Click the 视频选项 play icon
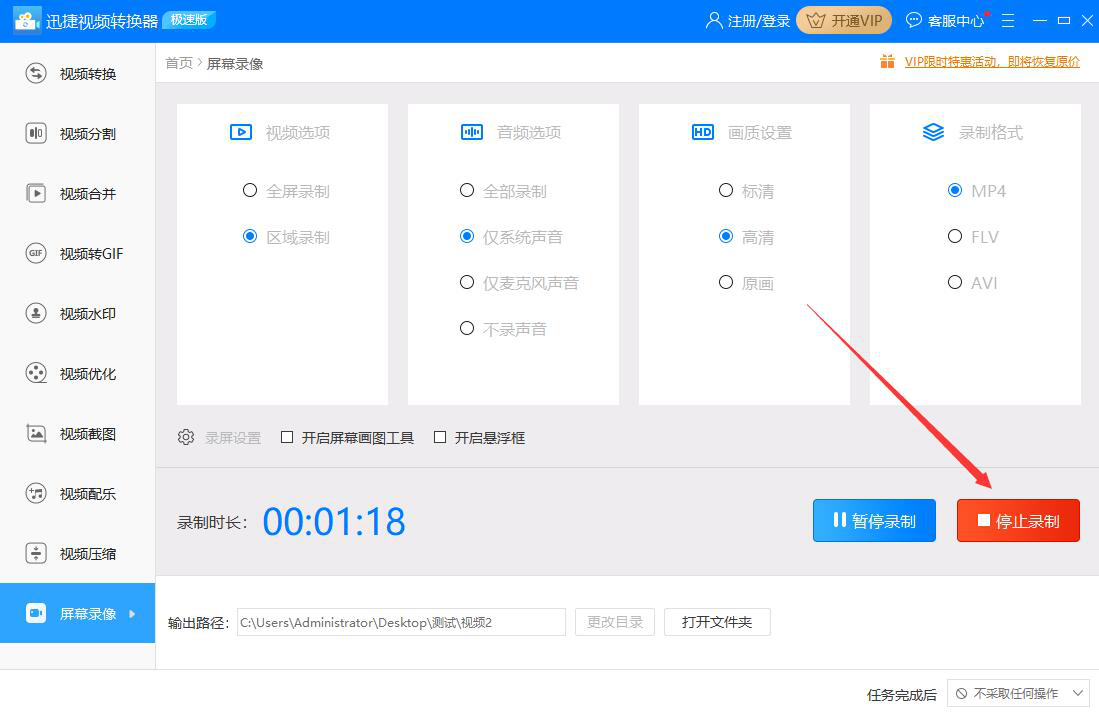 [241, 132]
